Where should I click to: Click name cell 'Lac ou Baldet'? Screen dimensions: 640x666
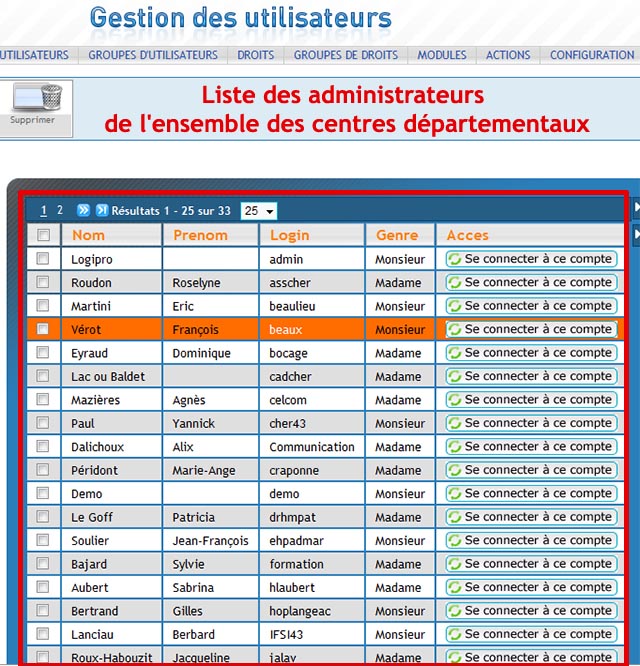(x=108, y=377)
